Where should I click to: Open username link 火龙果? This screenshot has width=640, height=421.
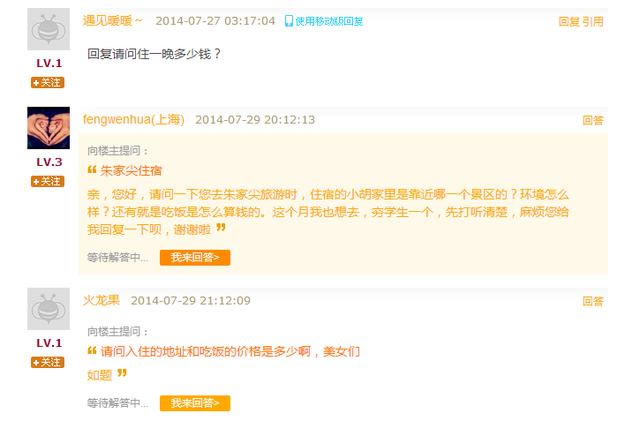pos(101,301)
